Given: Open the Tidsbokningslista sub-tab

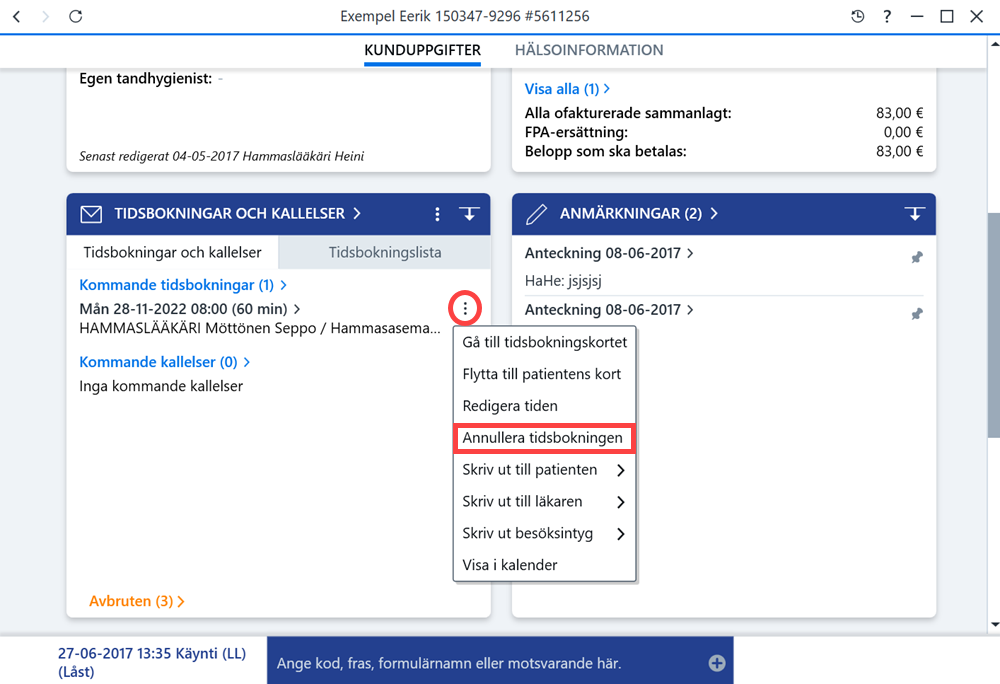Looking at the screenshot, I should point(385,252).
